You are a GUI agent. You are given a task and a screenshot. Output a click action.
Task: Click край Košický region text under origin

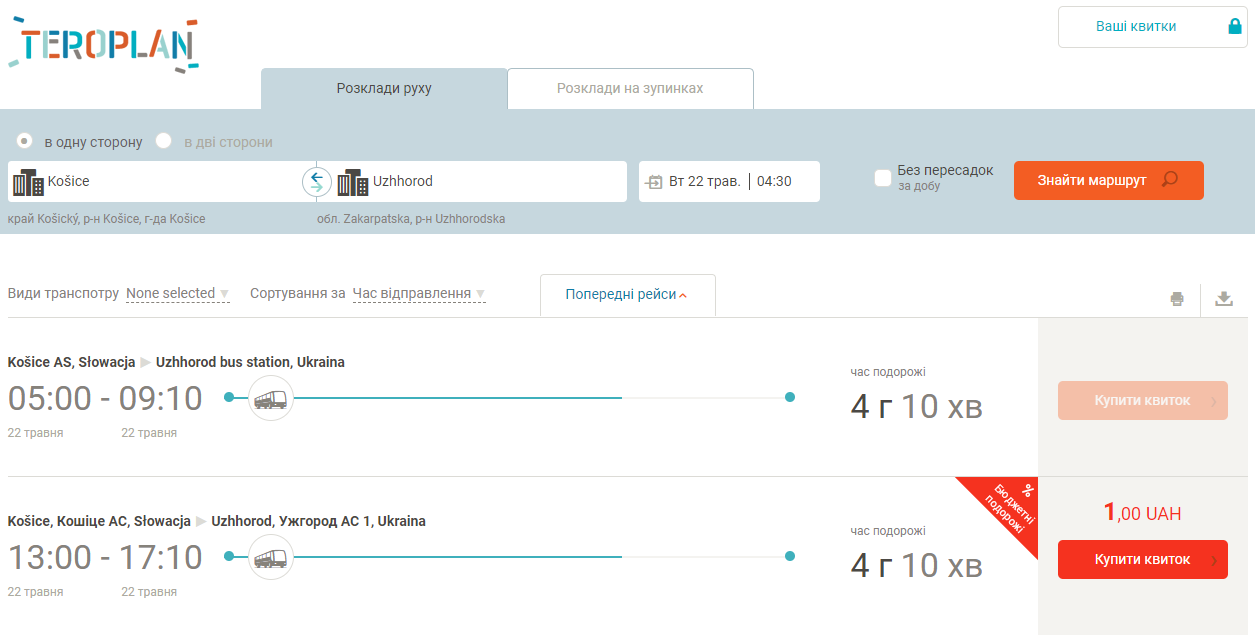pyautogui.click(x=106, y=218)
